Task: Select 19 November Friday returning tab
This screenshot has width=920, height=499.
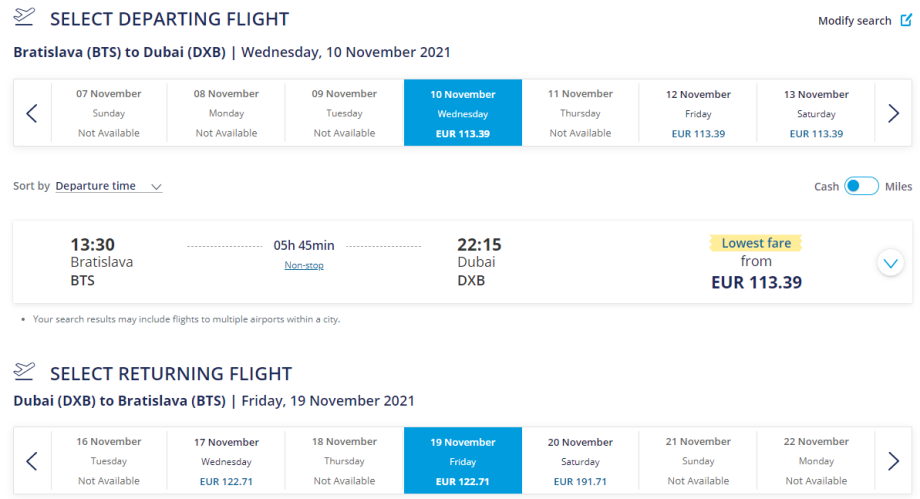Action: (462, 461)
